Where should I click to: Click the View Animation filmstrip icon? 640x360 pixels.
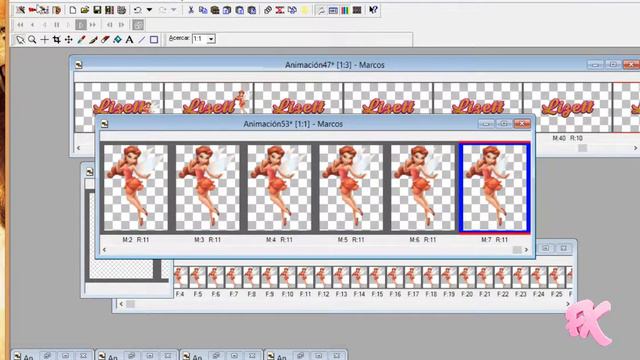click(x=357, y=10)
